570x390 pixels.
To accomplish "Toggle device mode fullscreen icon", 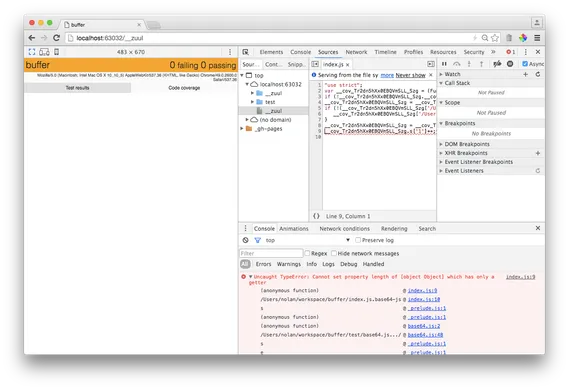I will click(x=32, y=52).
